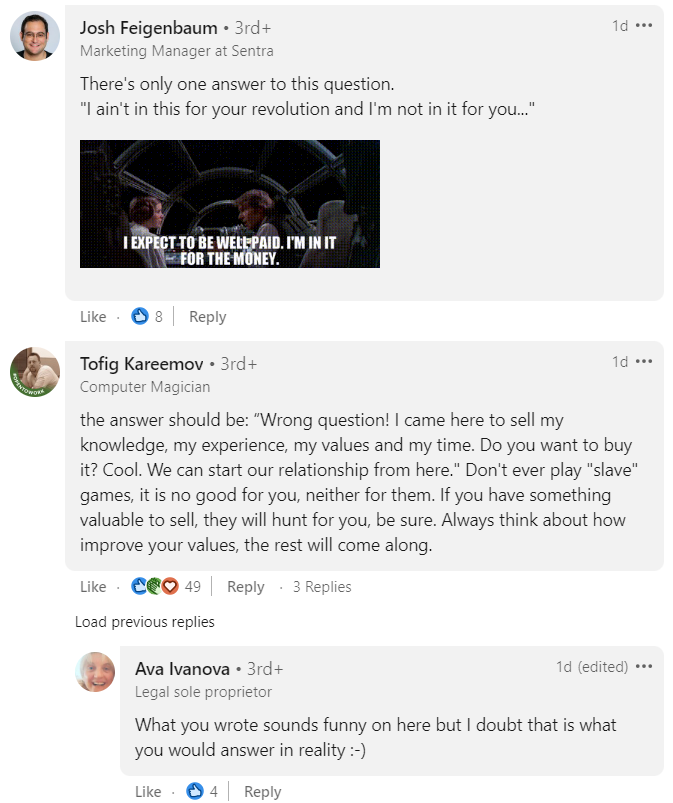
Task: Like Josh Feigenbaum's comment
Action: 93,317
